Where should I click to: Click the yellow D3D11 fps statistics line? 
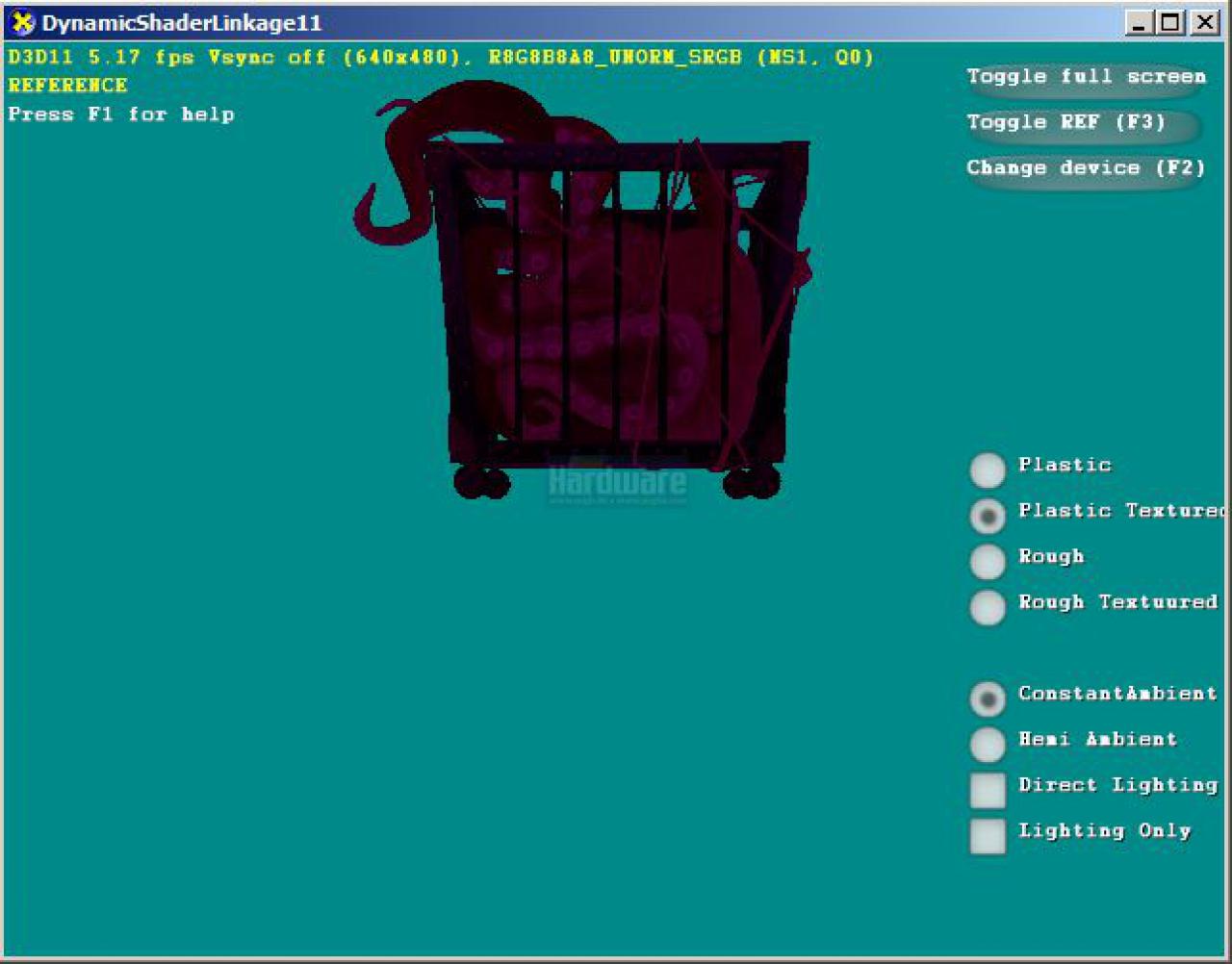[x=441, y=57]
